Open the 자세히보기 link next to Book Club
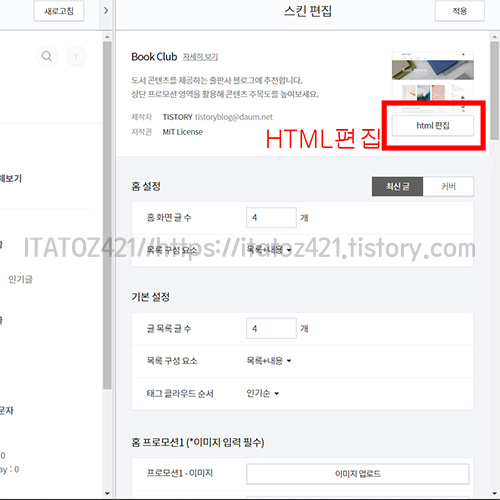Image resolution: width=500 pixels, height=500 pixels. (200, 57)
